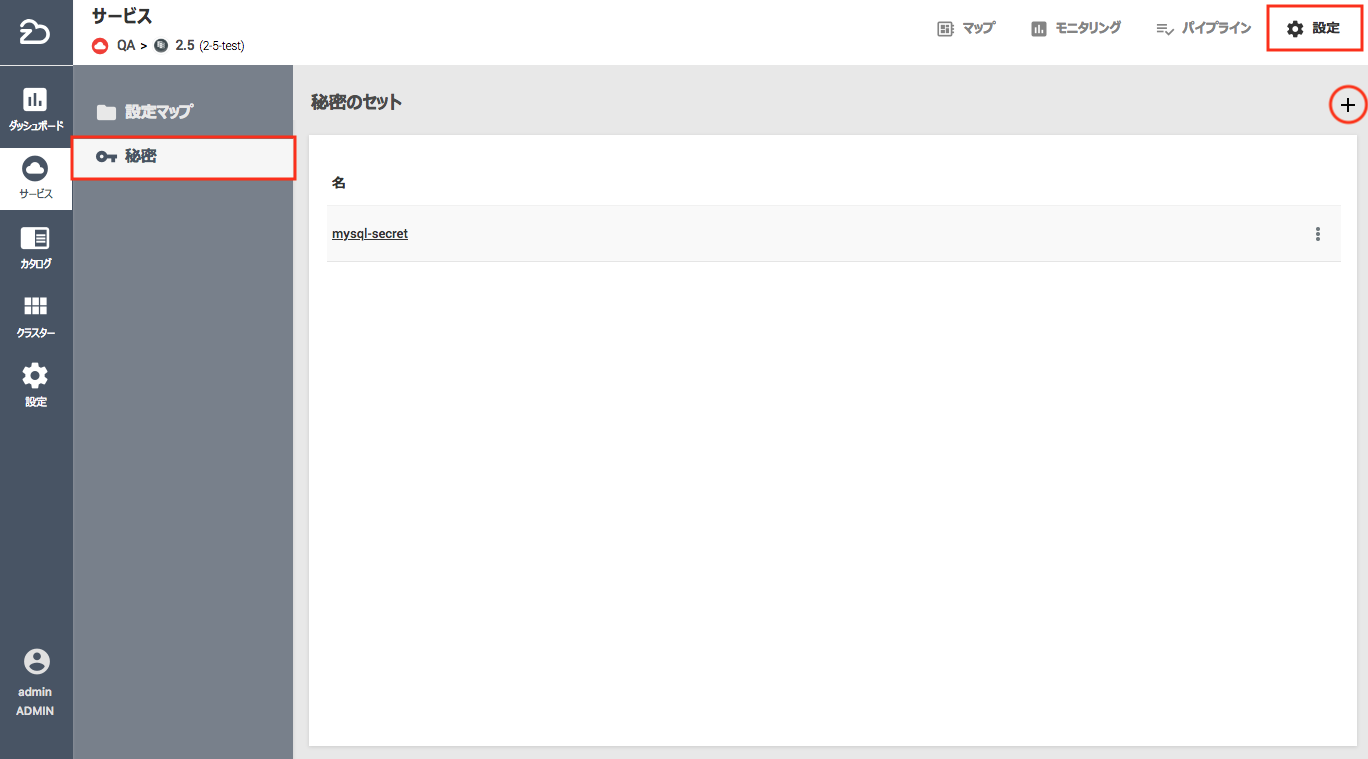This screenshot has width=1368, height=759.
Task: Switch to the マップ tab
Action: (x=966, y=29)
